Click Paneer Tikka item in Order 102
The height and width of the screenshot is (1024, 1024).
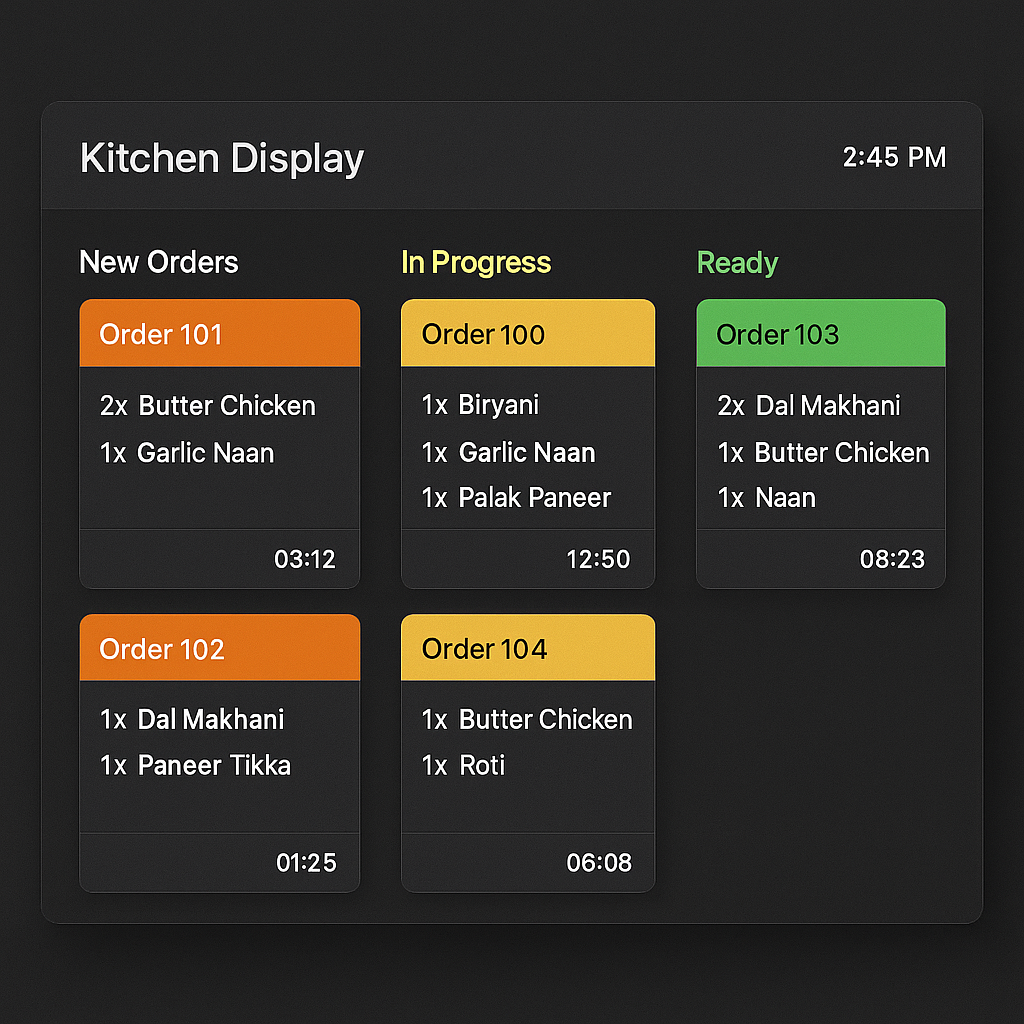click(195, 766)
